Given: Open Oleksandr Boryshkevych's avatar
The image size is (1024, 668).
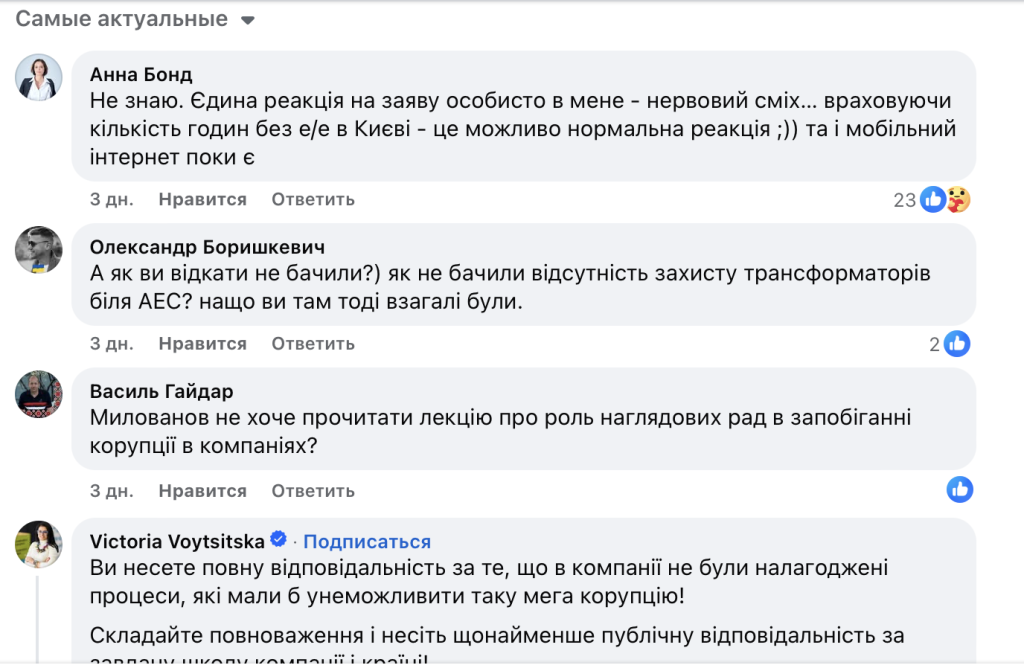Looking at the screenshot, I should point(38,250).
